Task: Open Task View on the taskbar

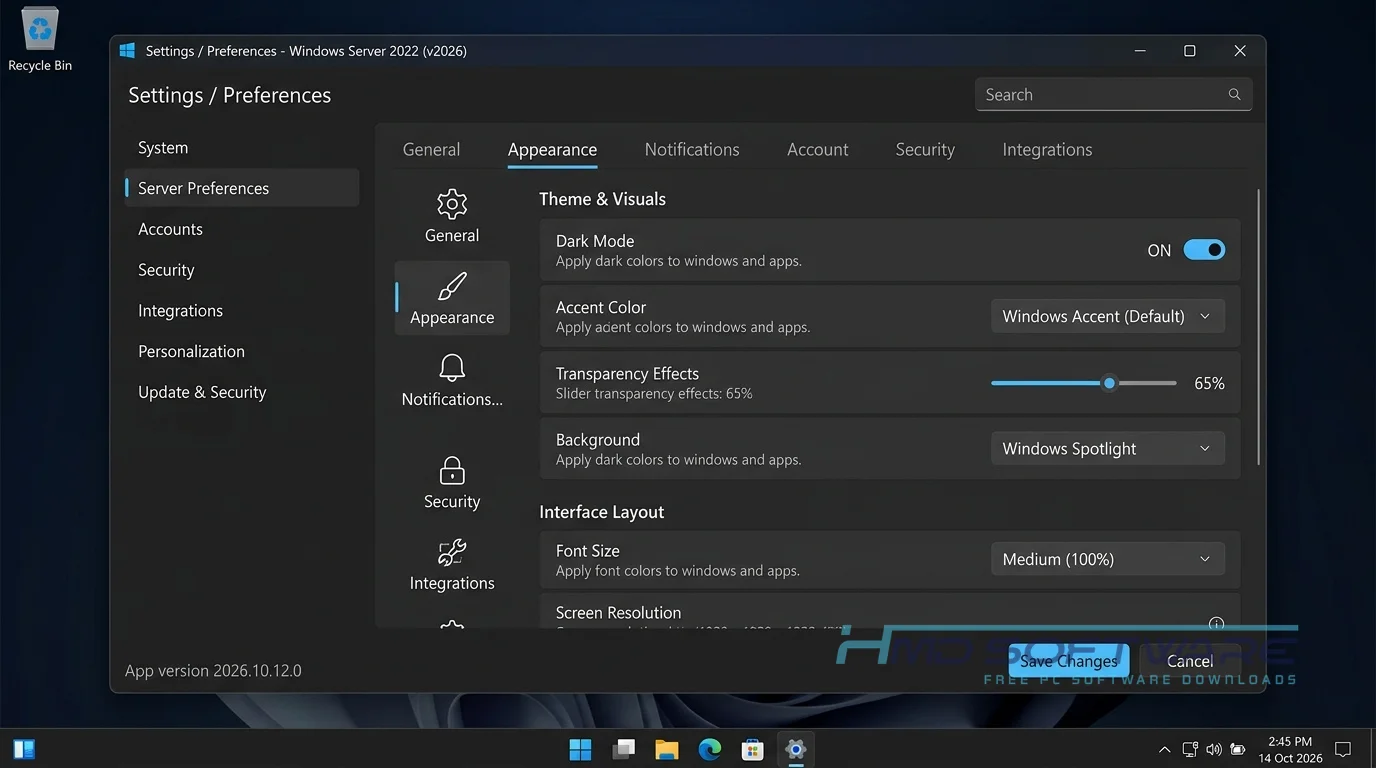Action: (624, 749)
